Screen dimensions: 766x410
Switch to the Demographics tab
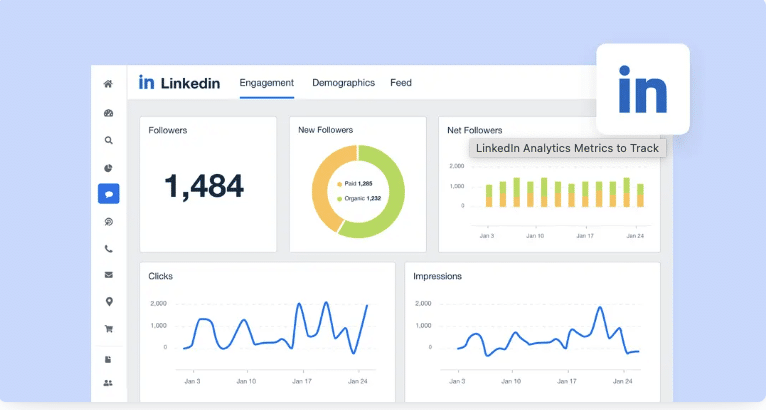pos(343,83)
